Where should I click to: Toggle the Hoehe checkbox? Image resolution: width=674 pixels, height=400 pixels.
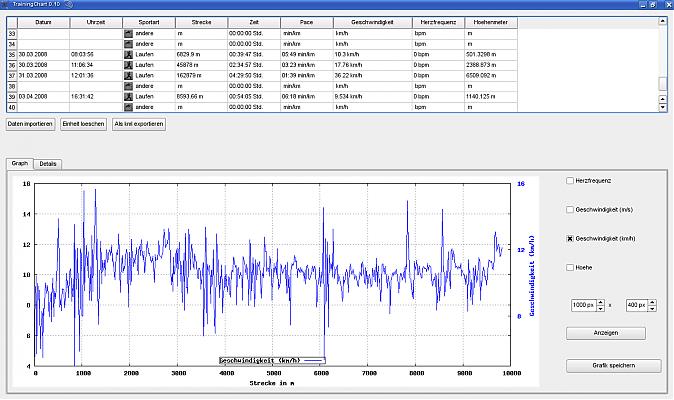(x=570, y=267)
